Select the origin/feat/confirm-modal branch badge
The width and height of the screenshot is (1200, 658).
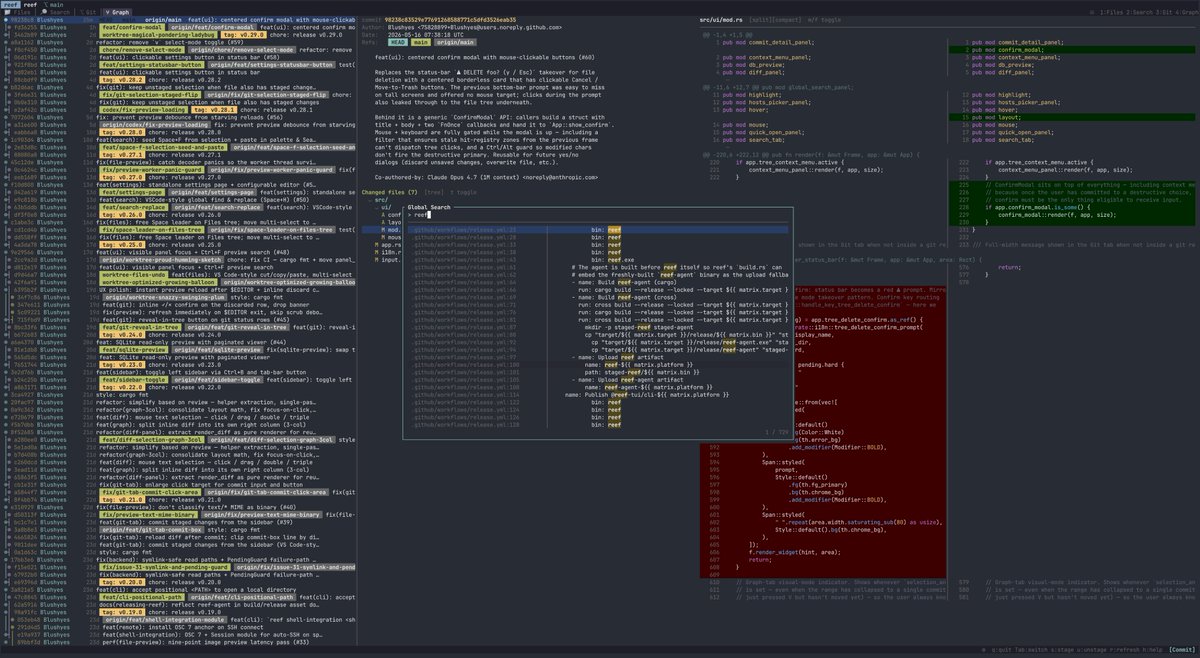[x=213, y=27]
